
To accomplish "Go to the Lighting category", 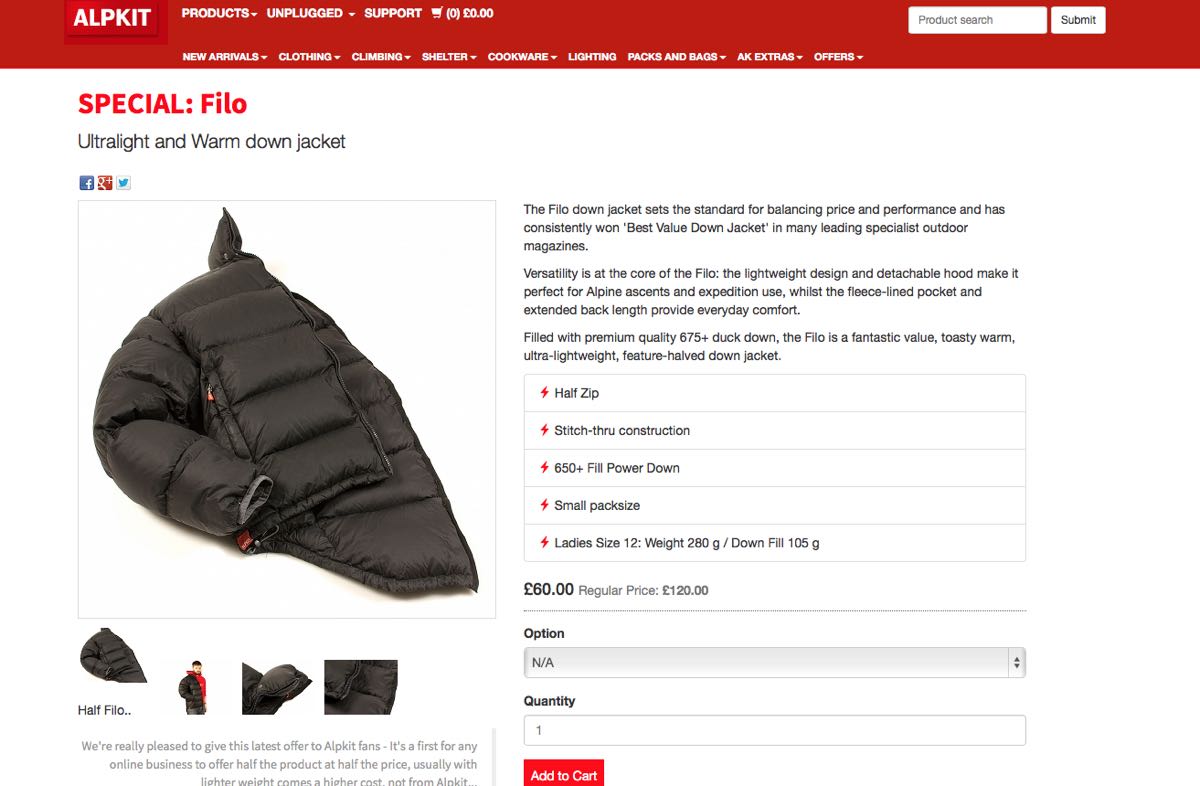I will tap(592, 57).
